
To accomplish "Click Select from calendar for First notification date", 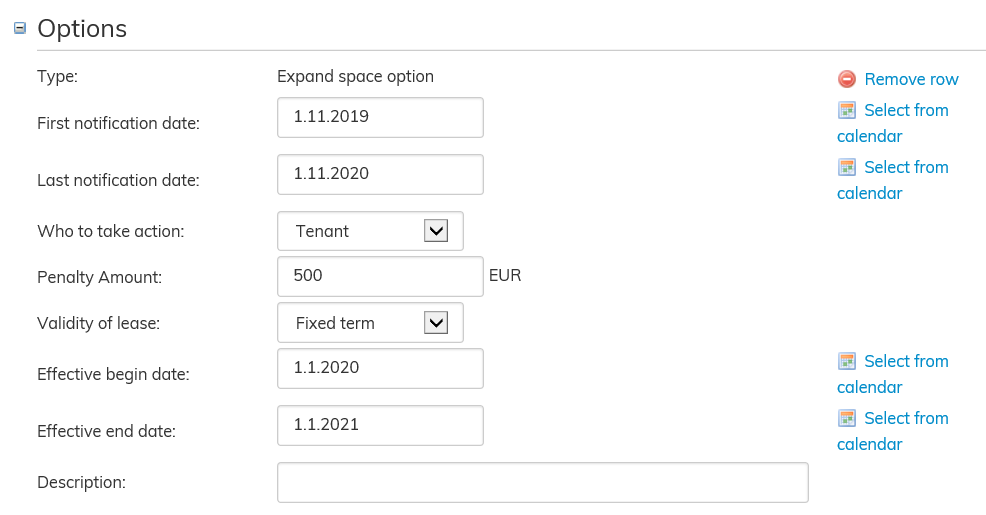I will point(905,111).
